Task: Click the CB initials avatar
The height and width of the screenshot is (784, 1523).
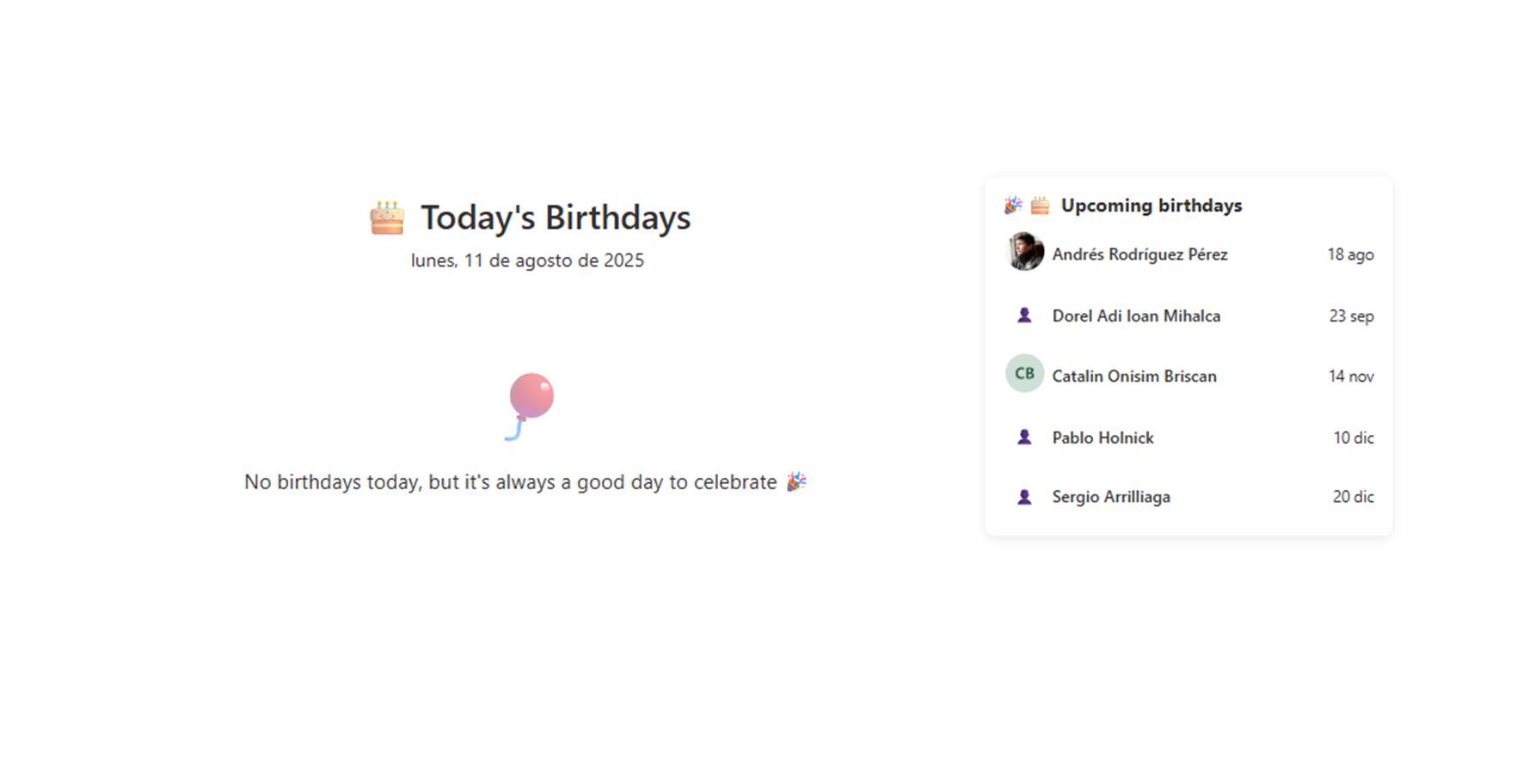Action: (x=1024, y=374)
